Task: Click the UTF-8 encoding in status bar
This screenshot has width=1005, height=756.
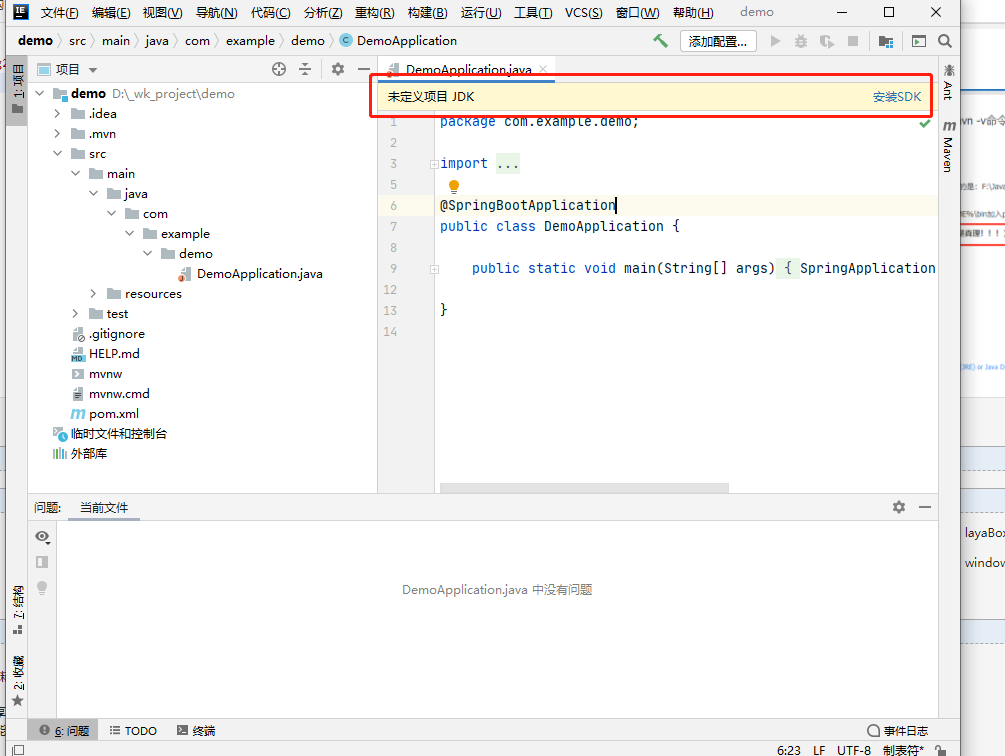Action: 854,750
